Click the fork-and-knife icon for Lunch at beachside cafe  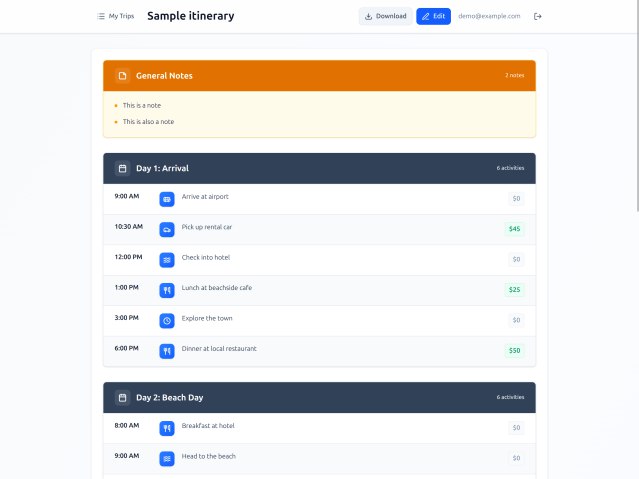pyautogui.click(x=167, y=290)
